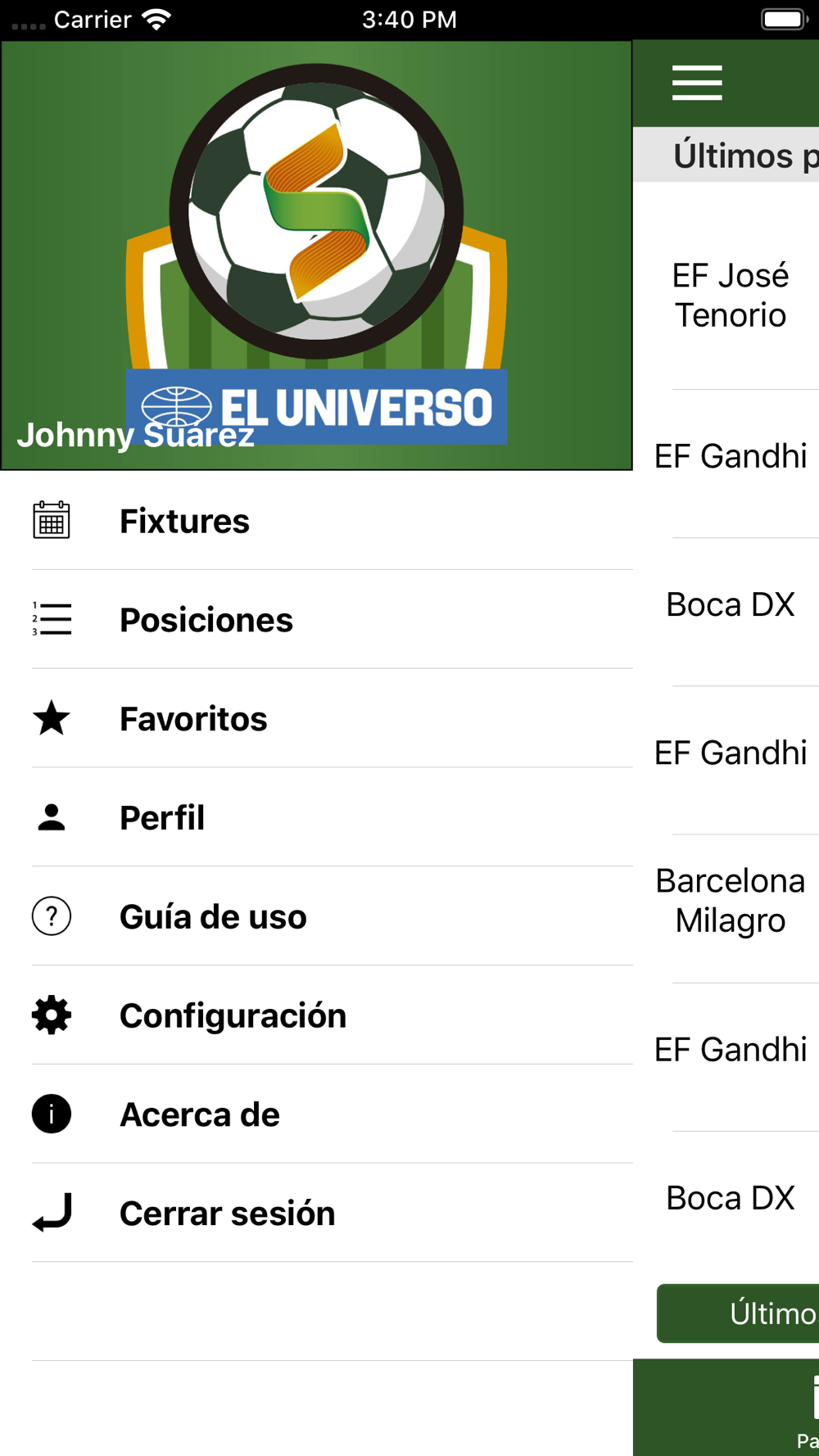
Task: Tap the hamburger menu icon
Action: point(697,83)
